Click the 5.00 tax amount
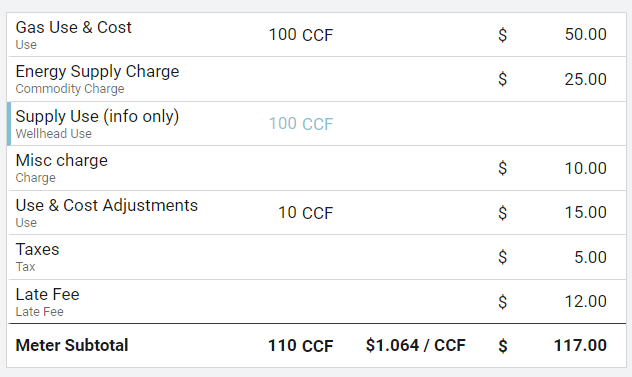 pyautogui.click(x=590, y=257)
